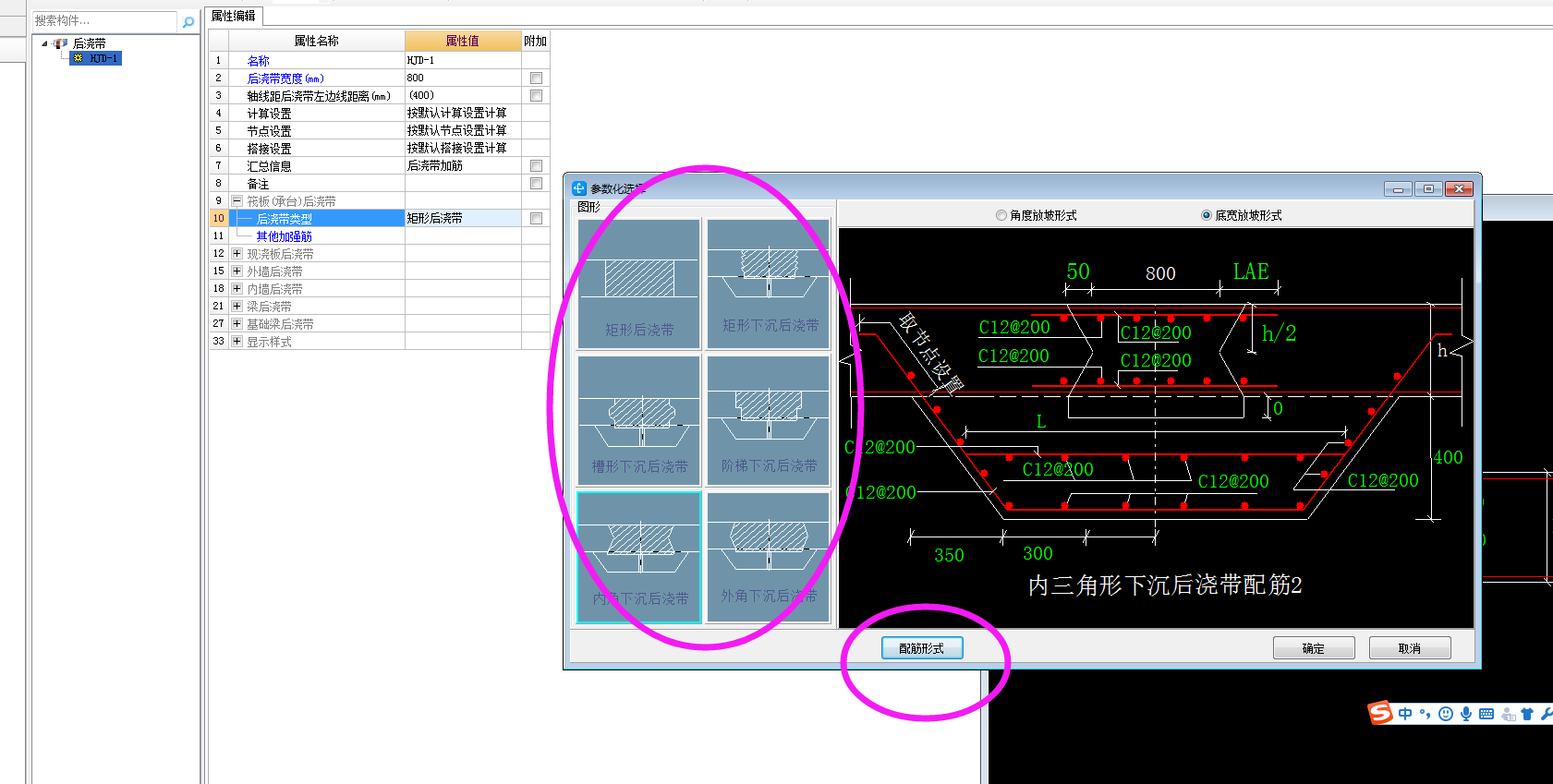Expand the 外墙后浇带 group
1553x784 pixels.
coord(237,271)
